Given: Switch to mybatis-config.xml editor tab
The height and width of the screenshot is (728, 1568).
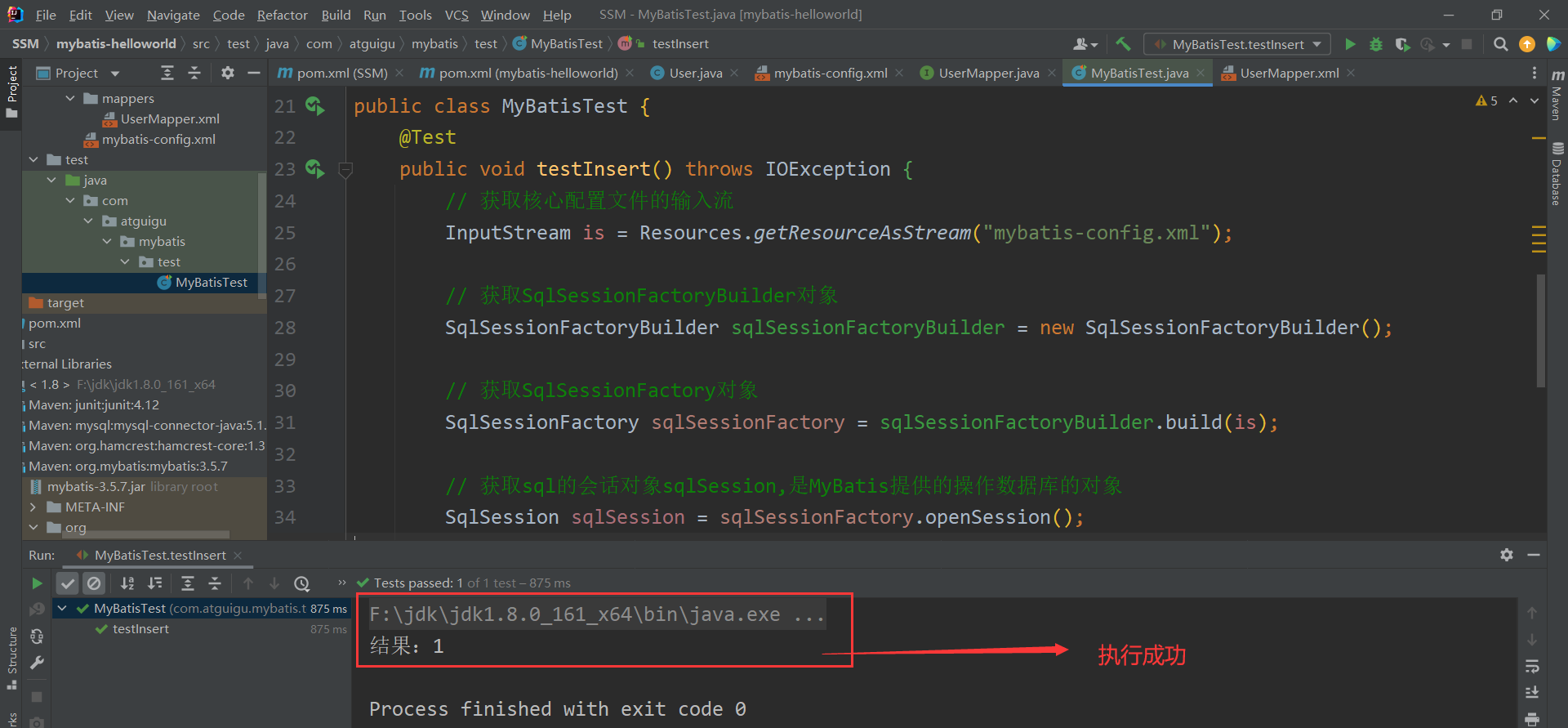Looking at the screenshot, I should tap(830, 73).
